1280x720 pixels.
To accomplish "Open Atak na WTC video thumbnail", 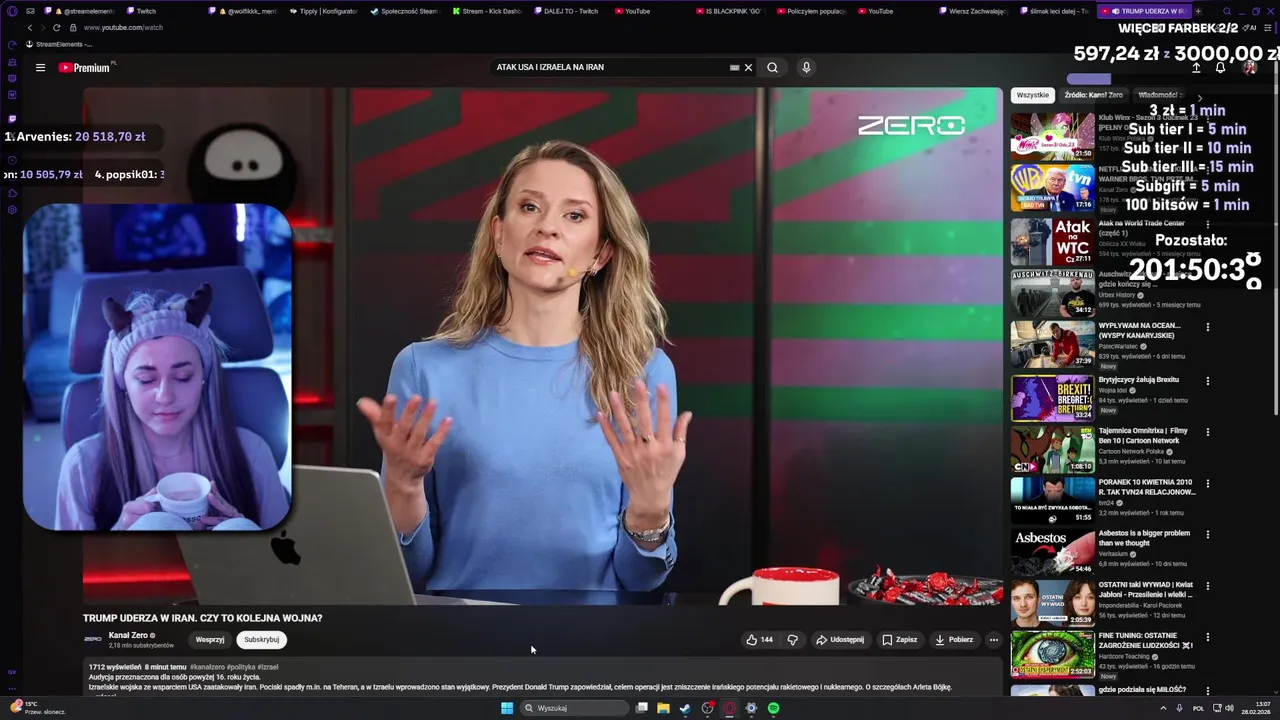I will point(1052,240).
